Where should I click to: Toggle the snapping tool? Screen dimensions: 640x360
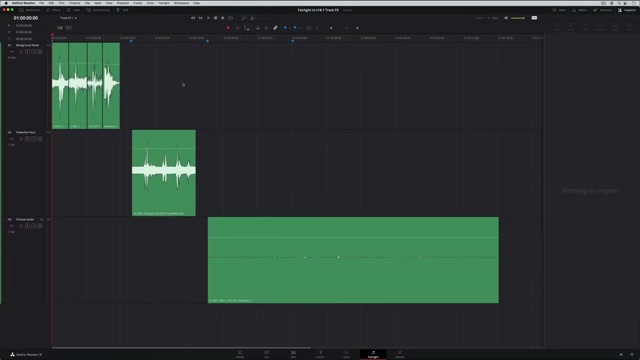pos(267,28)
